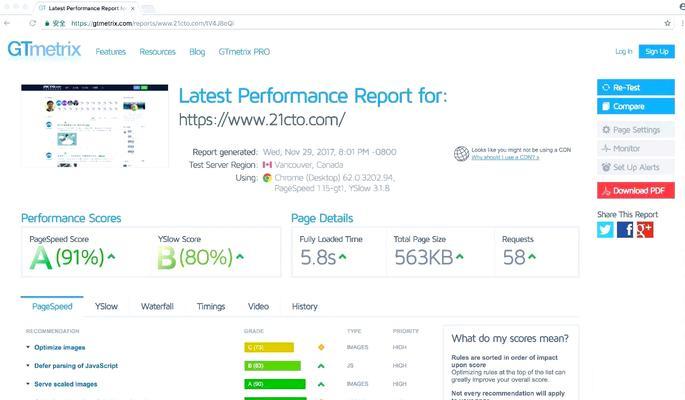This screenshot has width=685, height=400.
Task: Share the report on Twitter
Action: click(605, 230)
